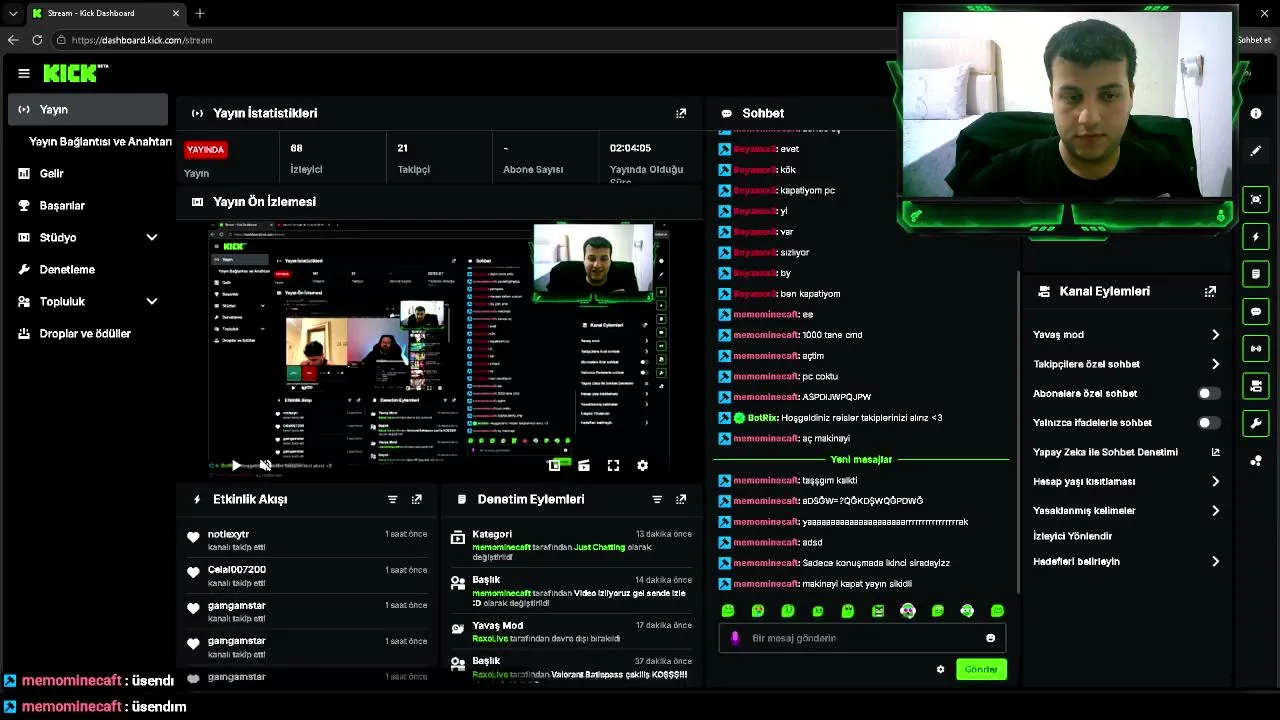Image resolution: width=1280 pixels, height=720 pixels.
Task: Toggle the lightning activity feed widget
Action: [1256, 237]
